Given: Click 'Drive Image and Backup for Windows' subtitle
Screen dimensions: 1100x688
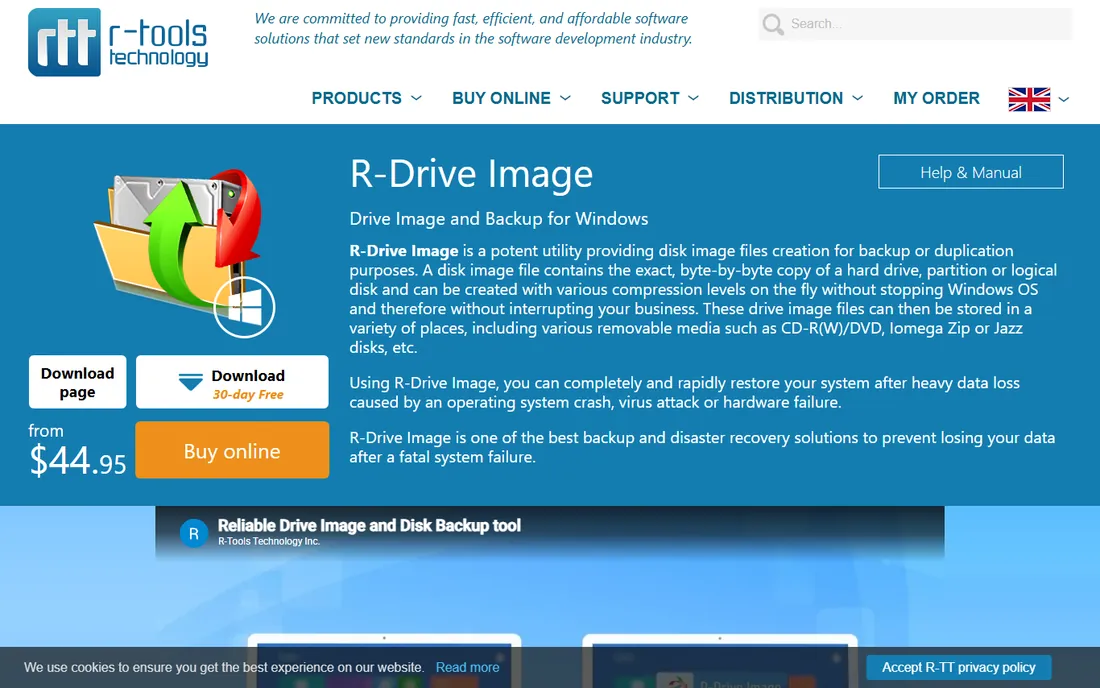Looking at the screenshot, I should pos(499,219).
